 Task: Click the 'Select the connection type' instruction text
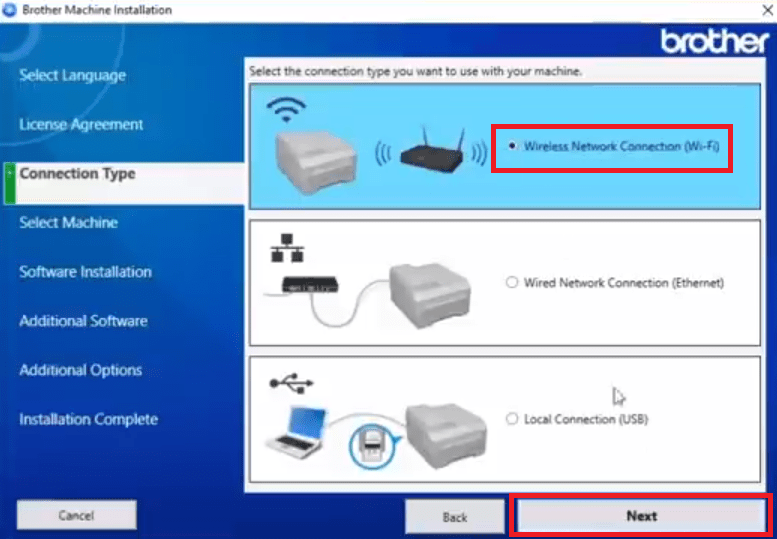click(416, 71)
